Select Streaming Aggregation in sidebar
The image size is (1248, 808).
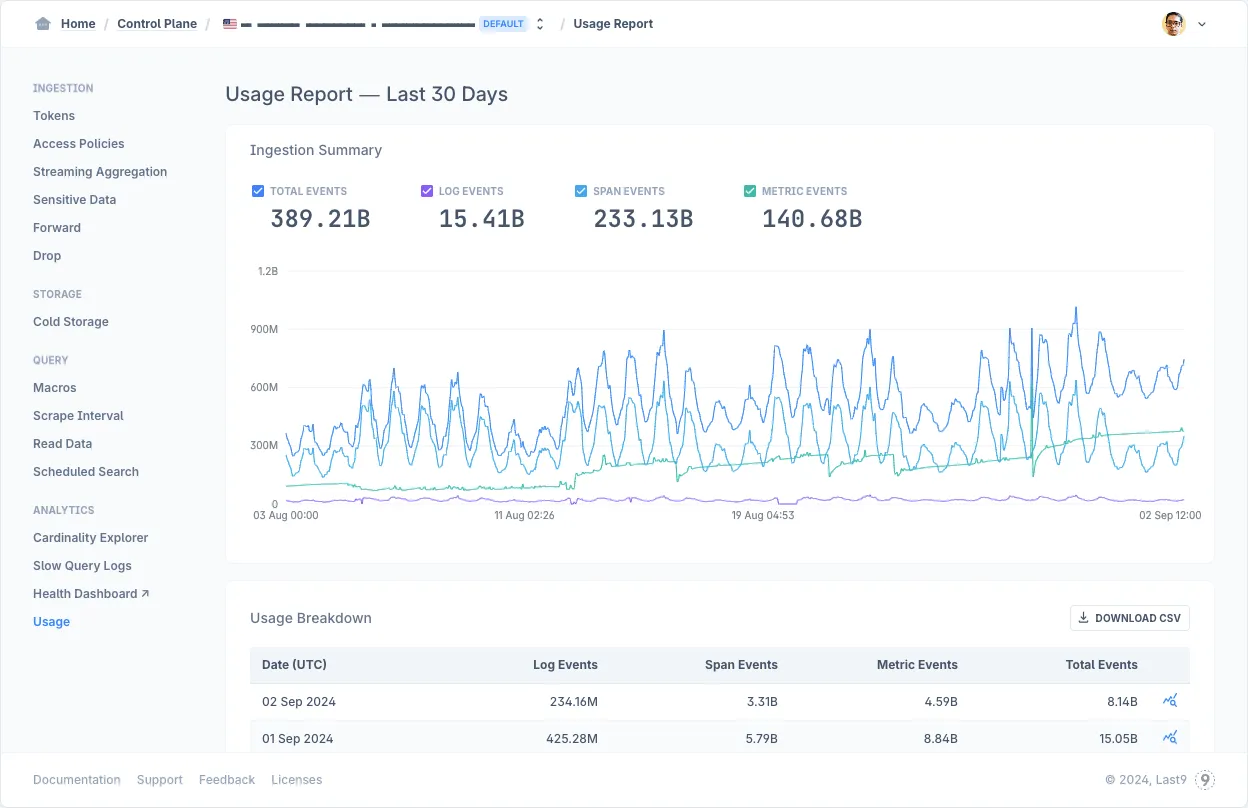click(x=100, y=172)
